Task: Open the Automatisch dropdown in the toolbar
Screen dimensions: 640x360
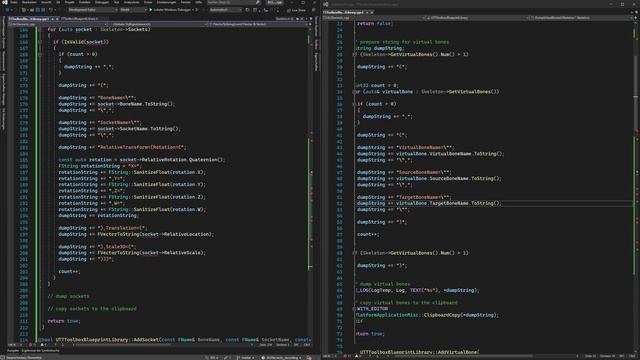Action: tap(225, 9)
